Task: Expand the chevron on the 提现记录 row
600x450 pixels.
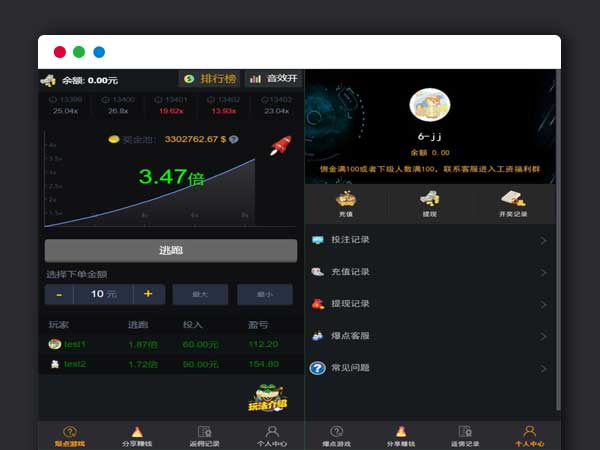Action: point(543,305)
